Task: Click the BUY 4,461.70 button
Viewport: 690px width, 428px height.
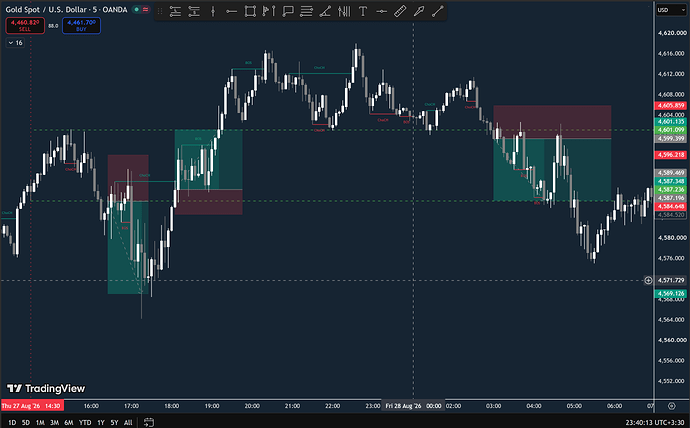Action: click(81, 26)
